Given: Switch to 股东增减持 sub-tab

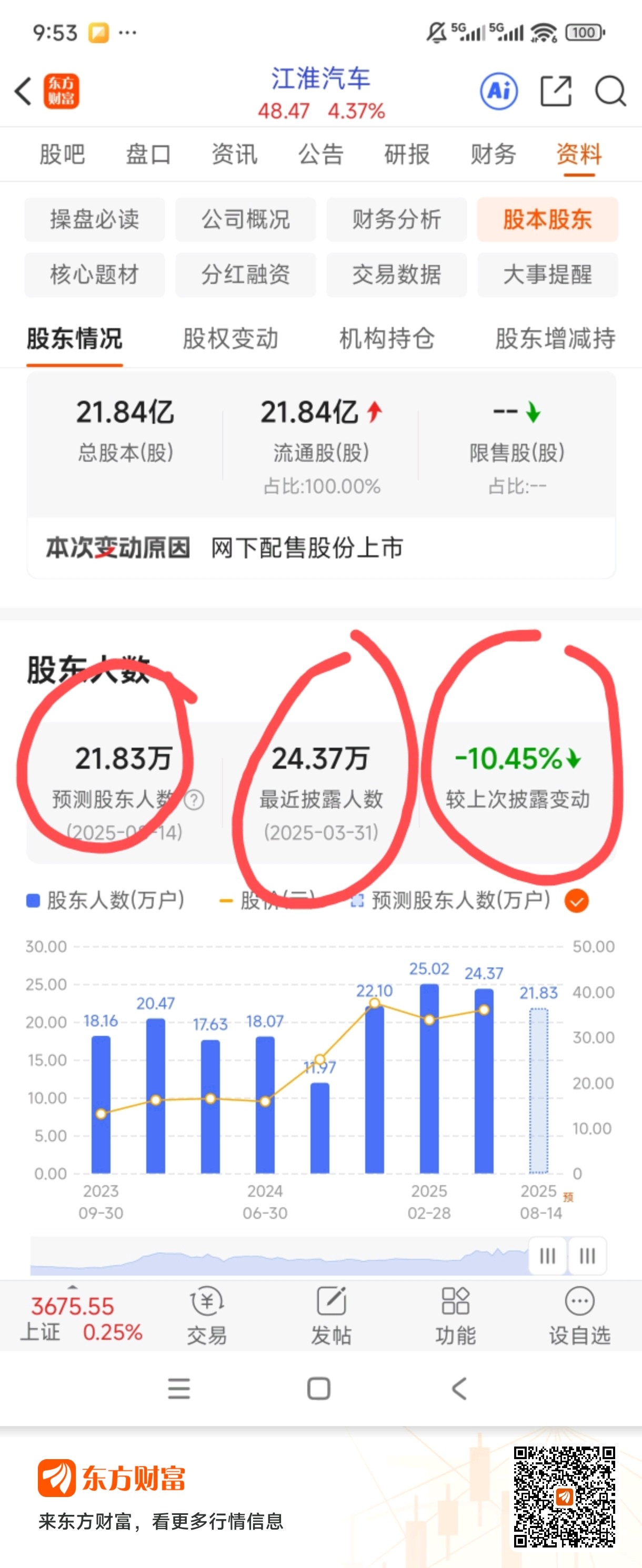Looking at the screenshot, I should pos(556,339).
